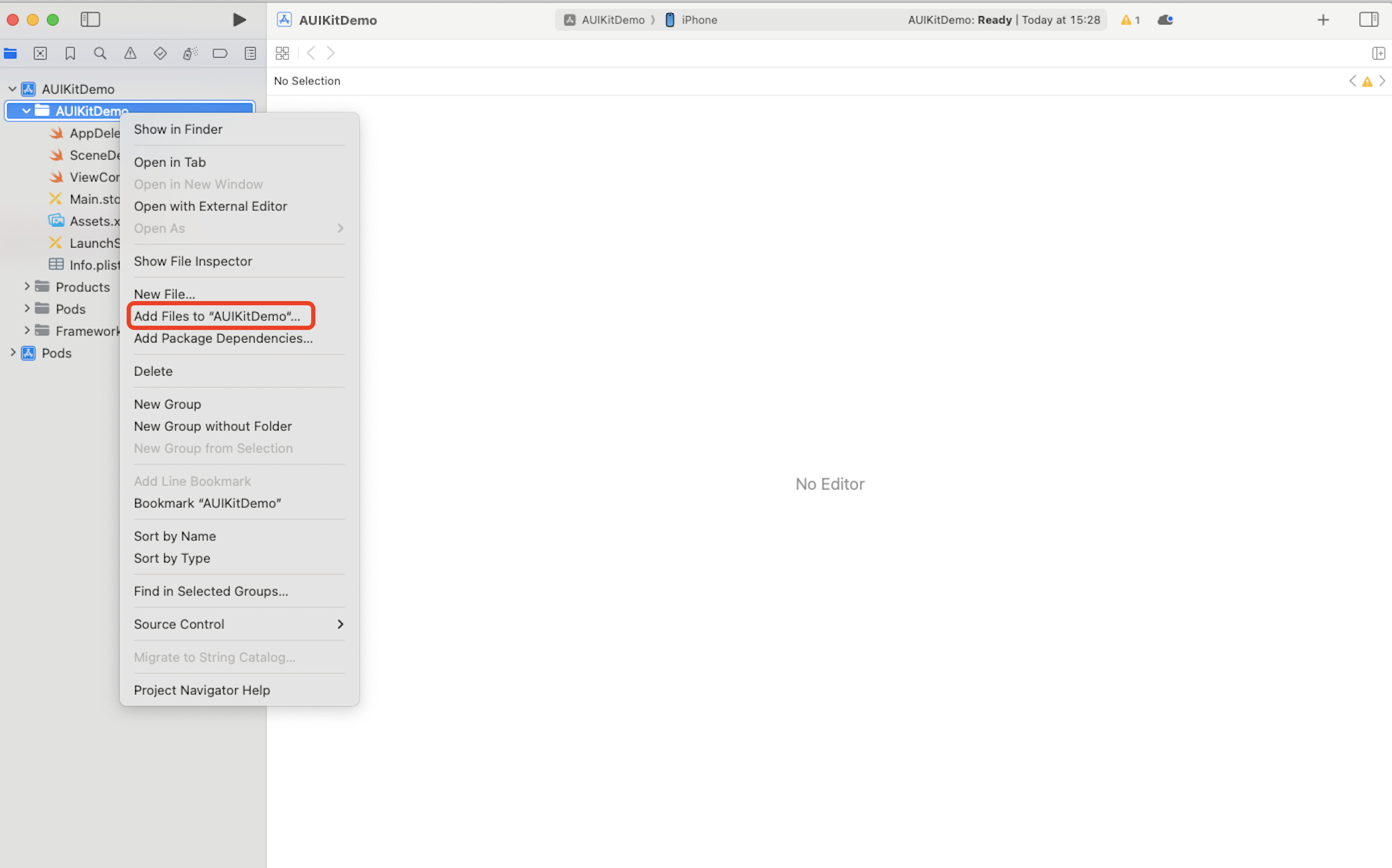Open the related items grid menu
The height and width of the screenshot is (868, 1392).
[x=282, y=53]
